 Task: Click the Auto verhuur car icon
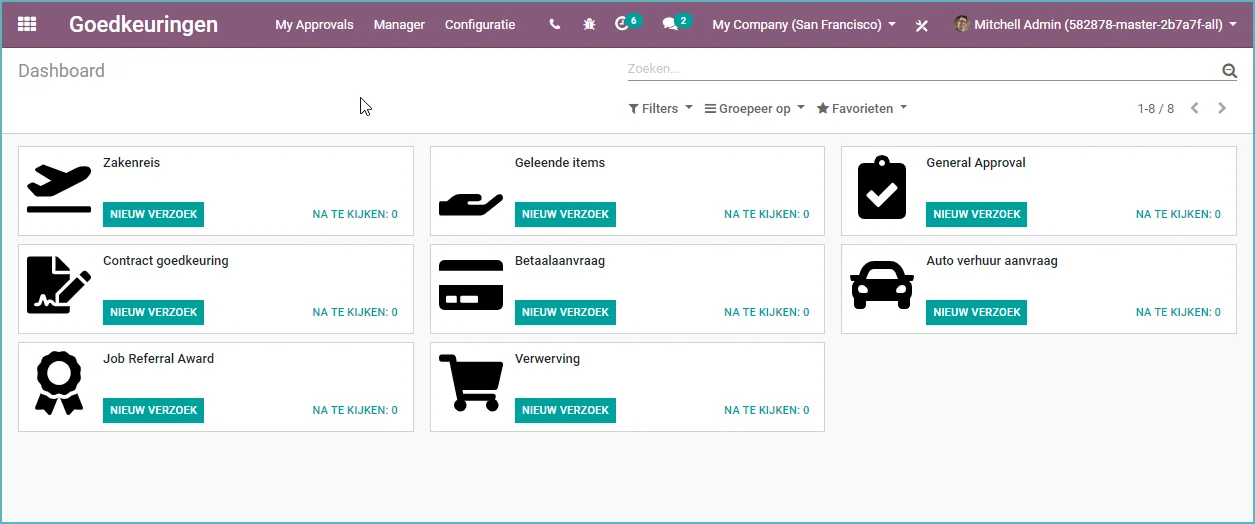881,285
